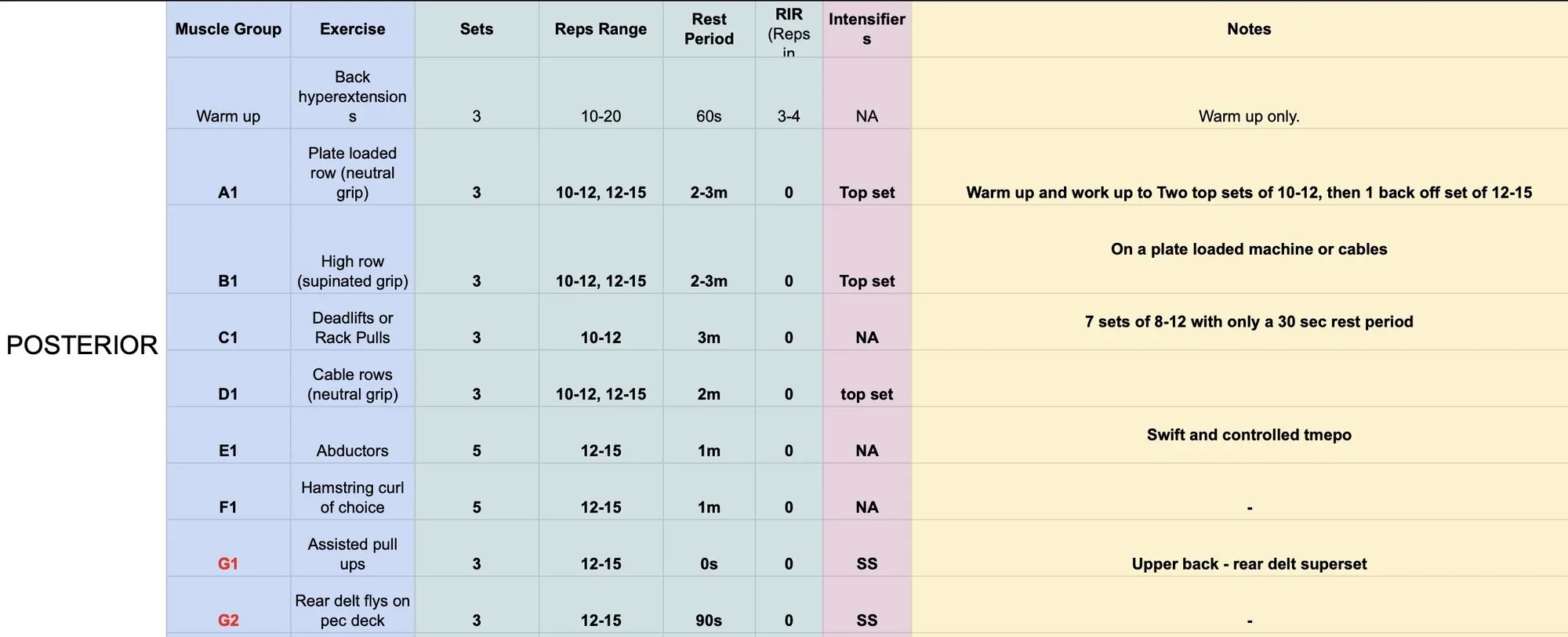Select the Cable rows (neutral grip) cell
The image size is (1568, 637).
coord(352,384)
